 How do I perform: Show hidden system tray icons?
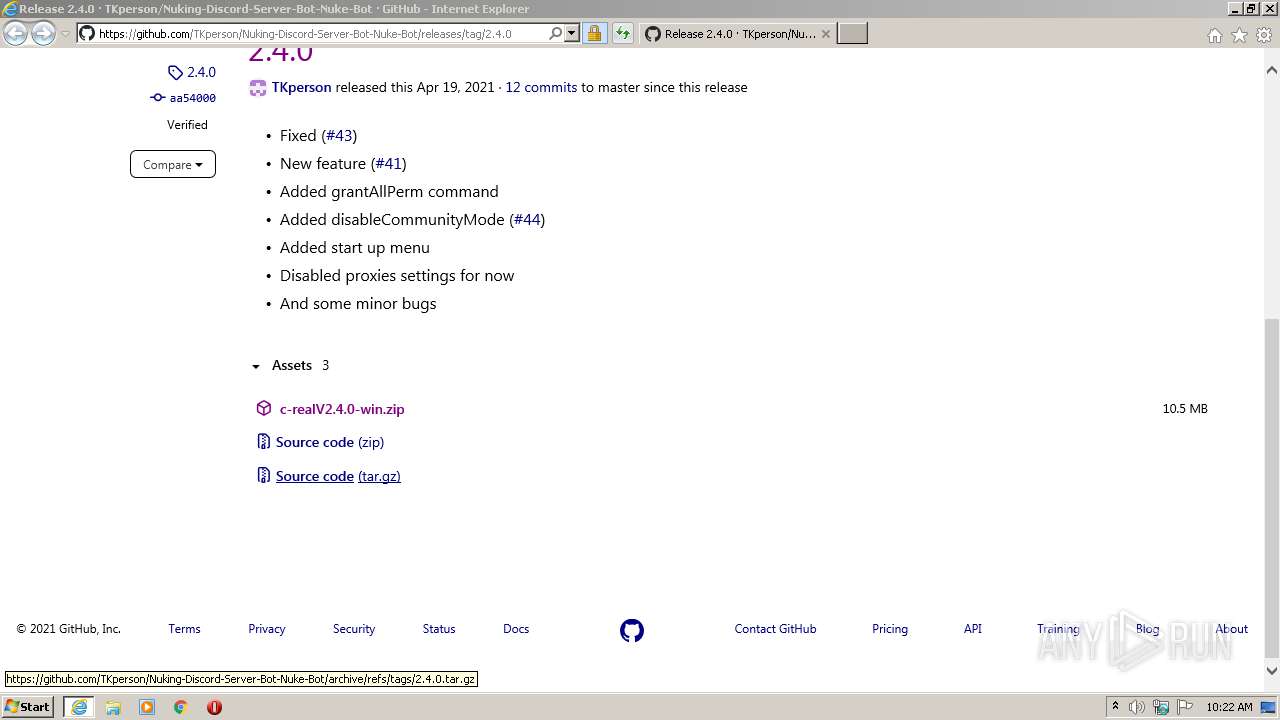point(1115,707)
